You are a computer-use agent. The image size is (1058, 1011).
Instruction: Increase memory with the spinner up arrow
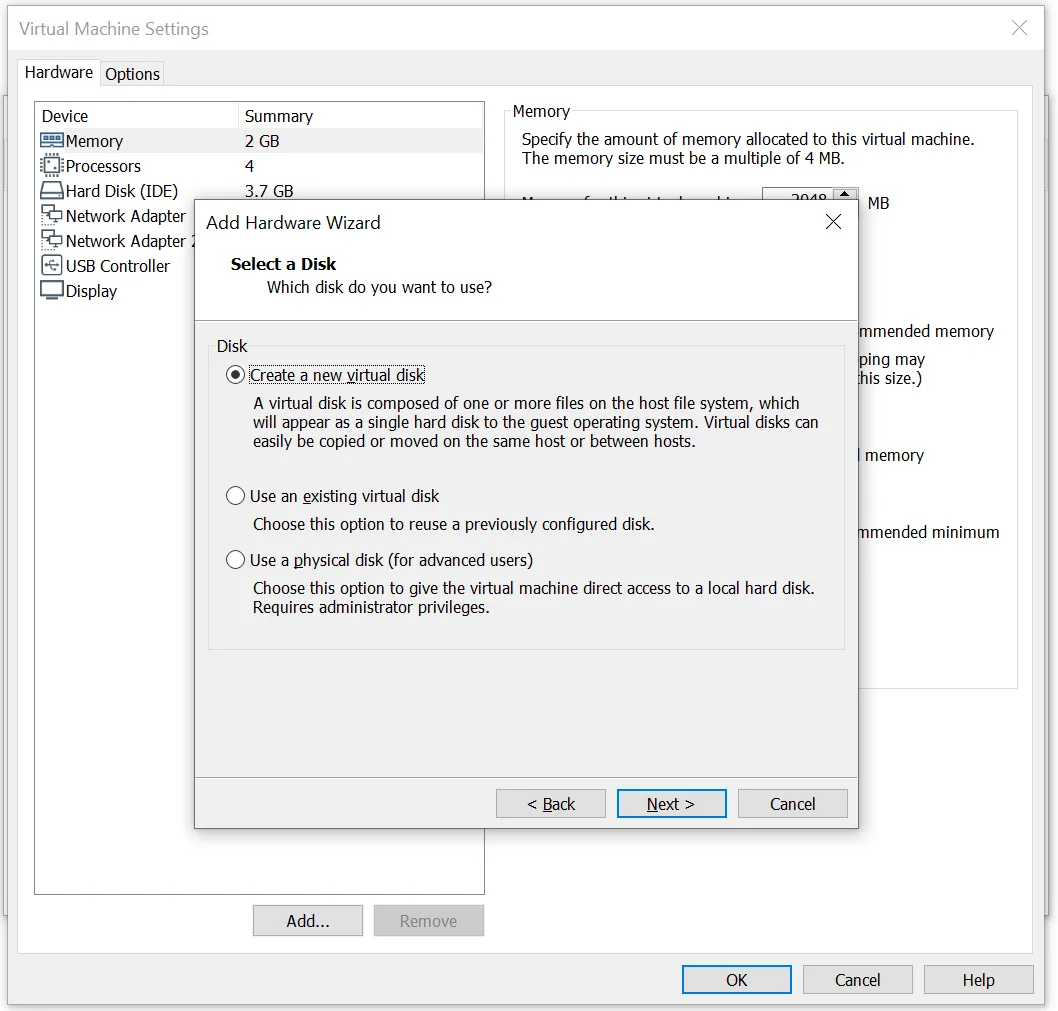pos(846,194)
